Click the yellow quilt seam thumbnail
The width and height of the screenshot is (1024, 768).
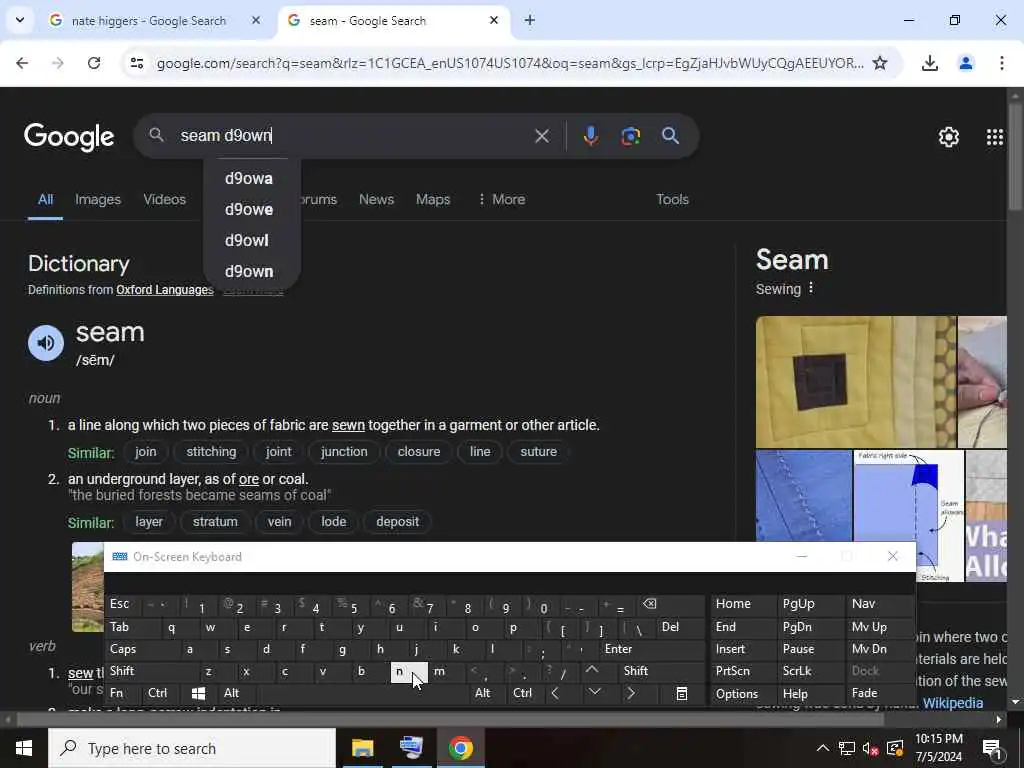pos(856,382)
